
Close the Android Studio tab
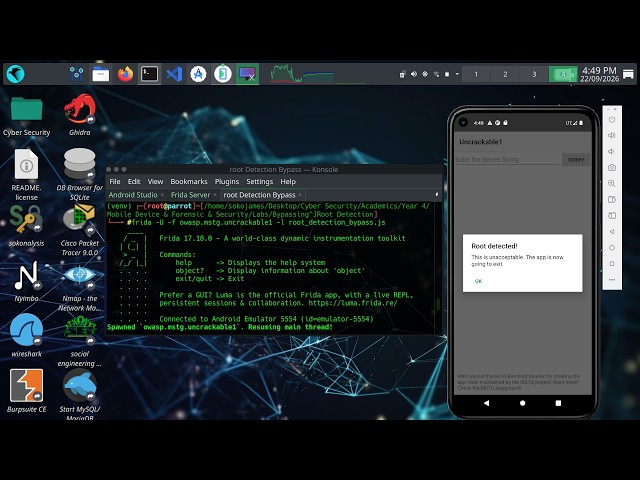point(162,195)
